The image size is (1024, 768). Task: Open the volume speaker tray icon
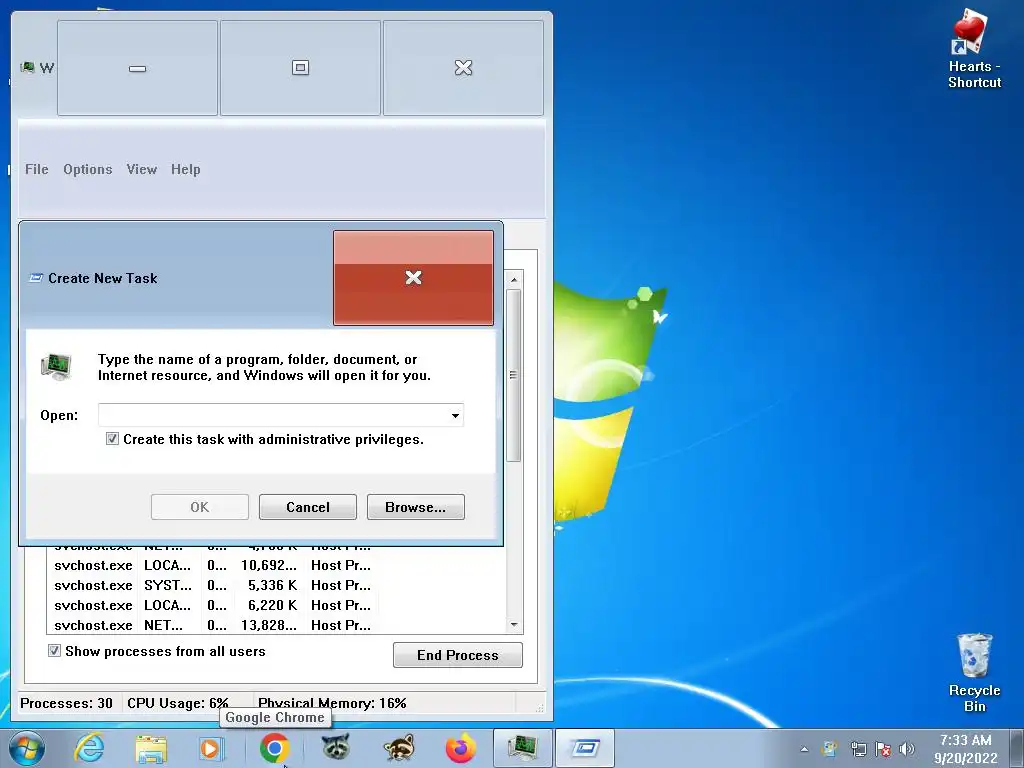(x=906, y=749)
